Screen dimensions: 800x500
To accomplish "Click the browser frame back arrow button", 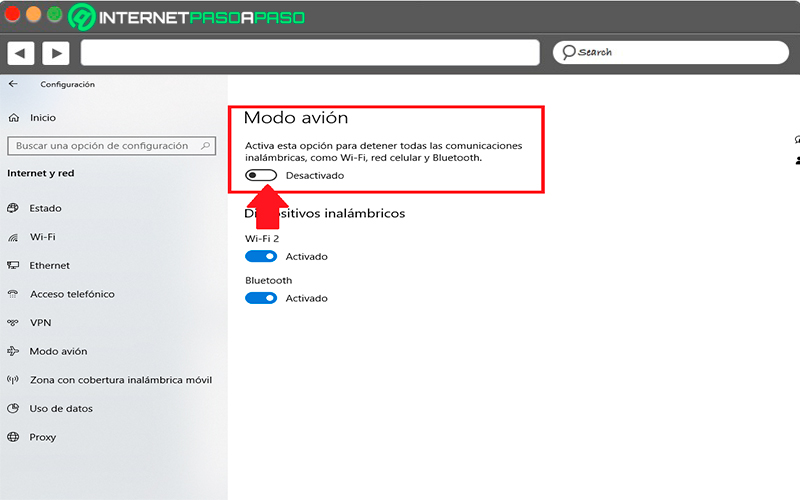I will pos(20,53).
